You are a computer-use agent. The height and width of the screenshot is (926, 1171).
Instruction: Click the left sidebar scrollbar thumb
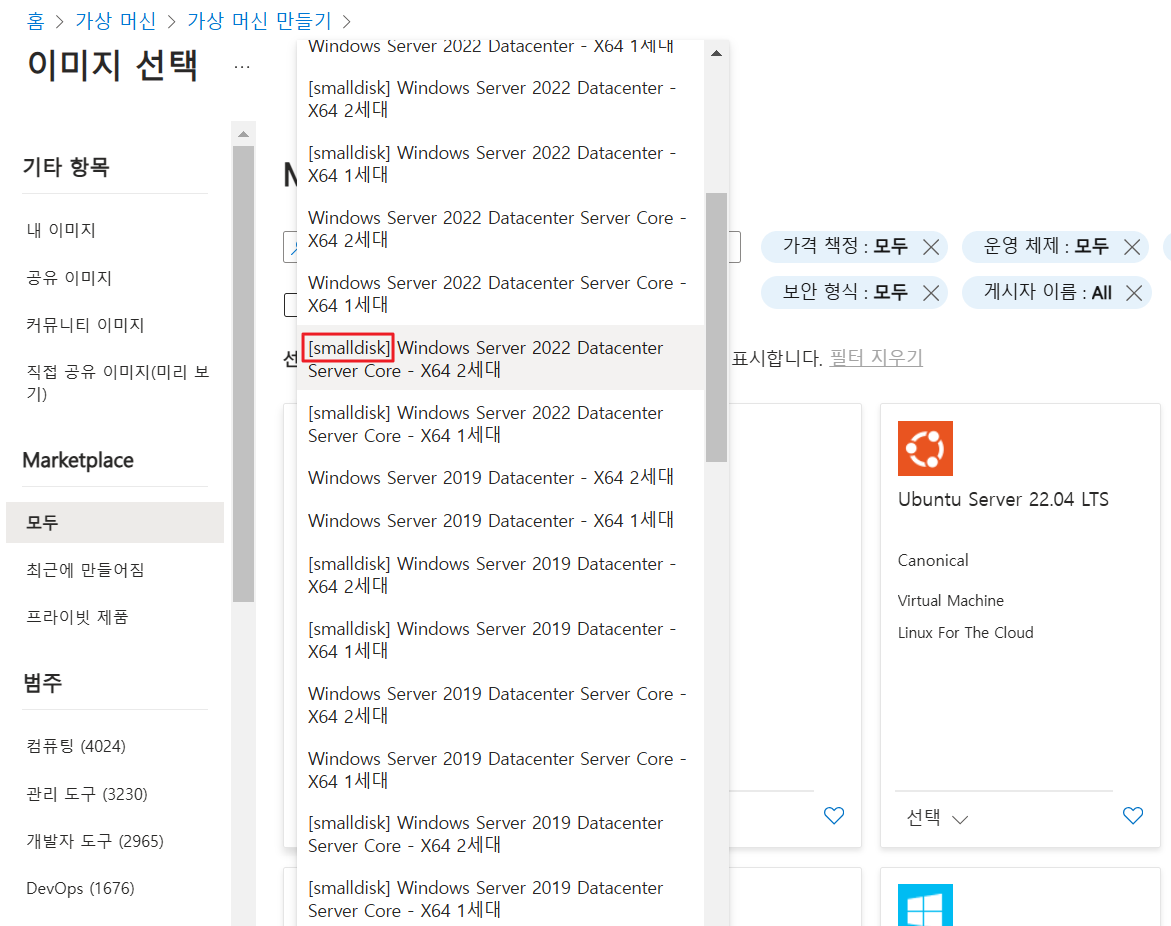click(x=243, y=373)
